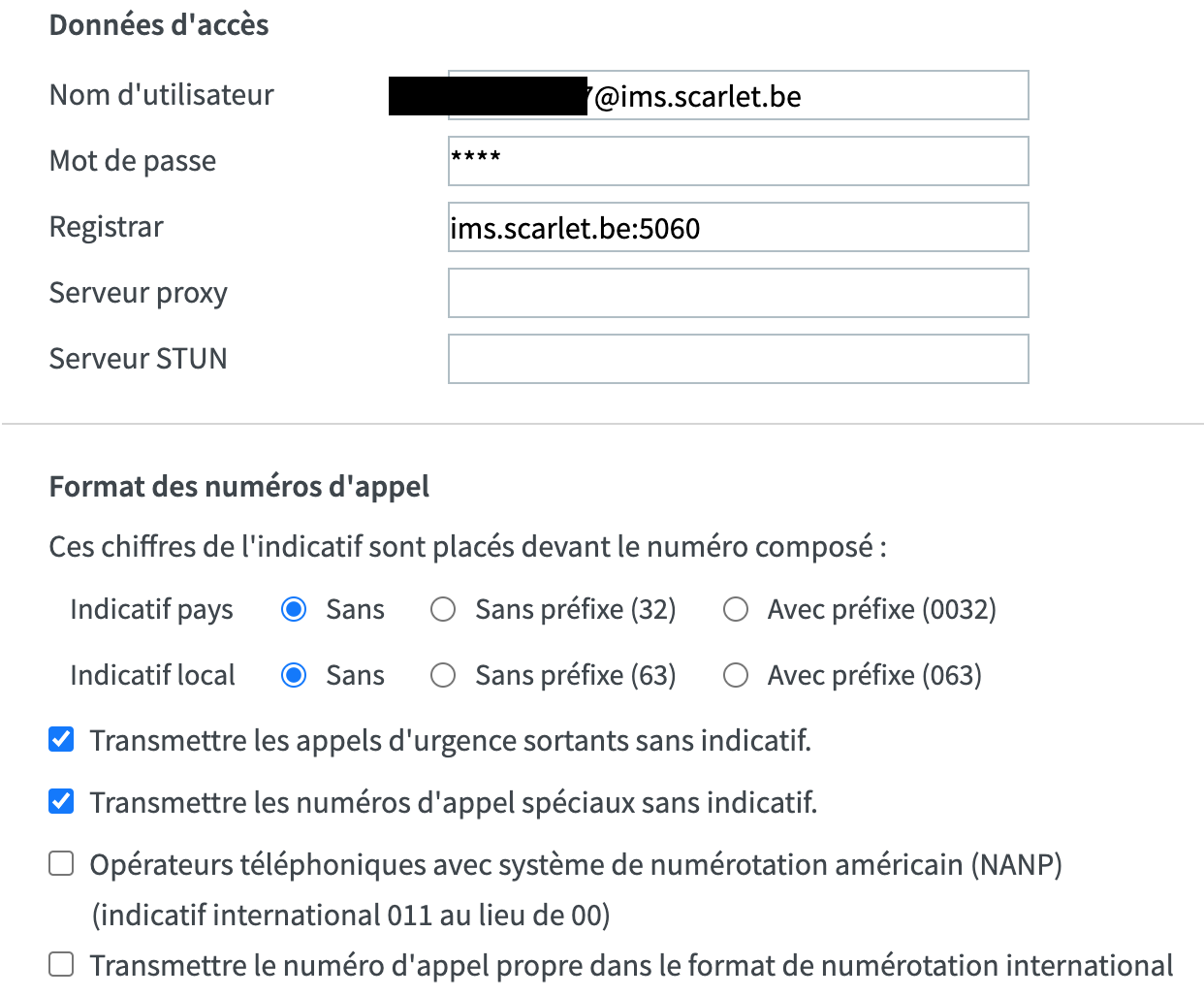Click the "Opérateurs téléphoniques" NANP label
1204x997 pixels.
[576, 864]
